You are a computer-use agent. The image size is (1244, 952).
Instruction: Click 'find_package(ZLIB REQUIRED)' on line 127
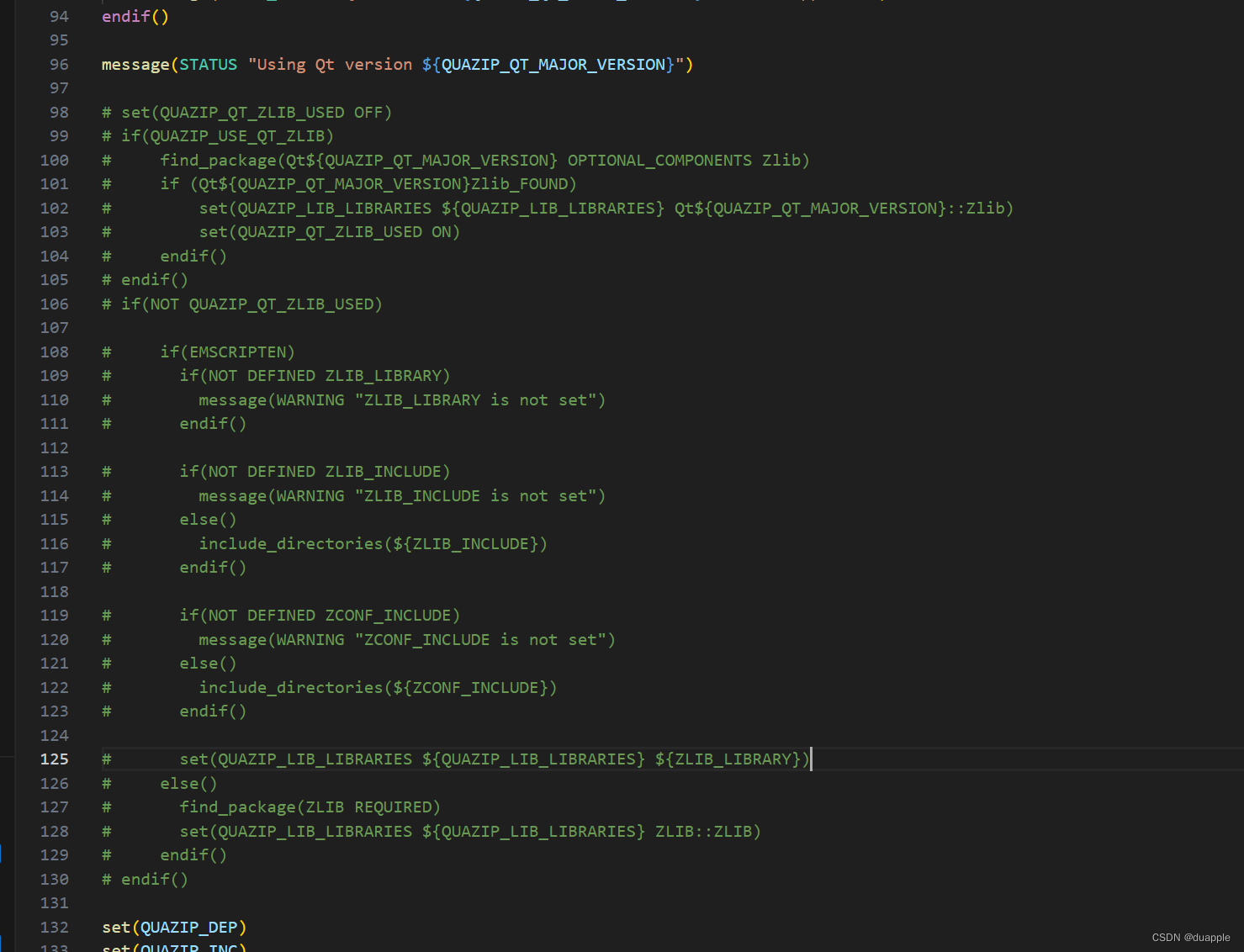pyautogui.click(x=310, y=807)
